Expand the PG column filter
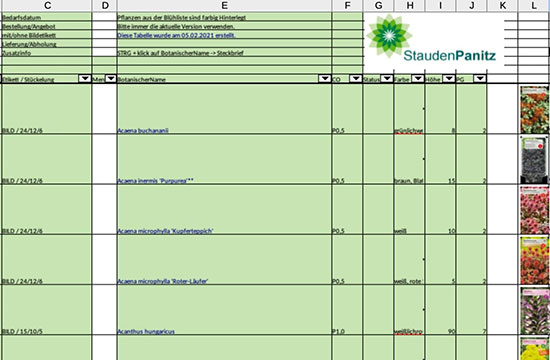 (480, 79)
